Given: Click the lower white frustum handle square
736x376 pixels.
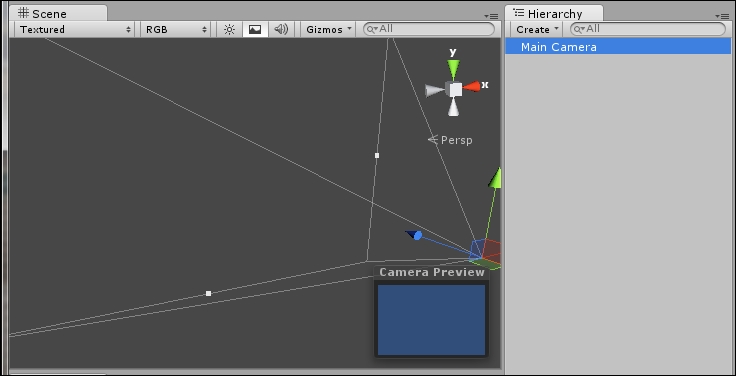Looking at the screenshot, I should point(208,293).
